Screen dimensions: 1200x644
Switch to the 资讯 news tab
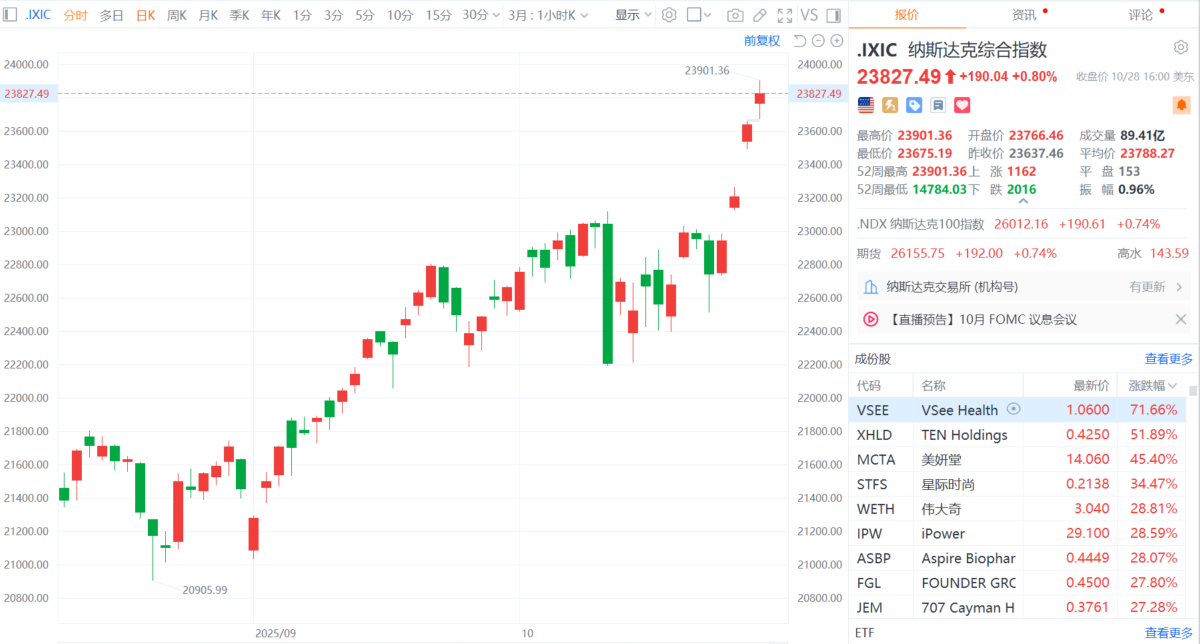tap(1024, 15)
